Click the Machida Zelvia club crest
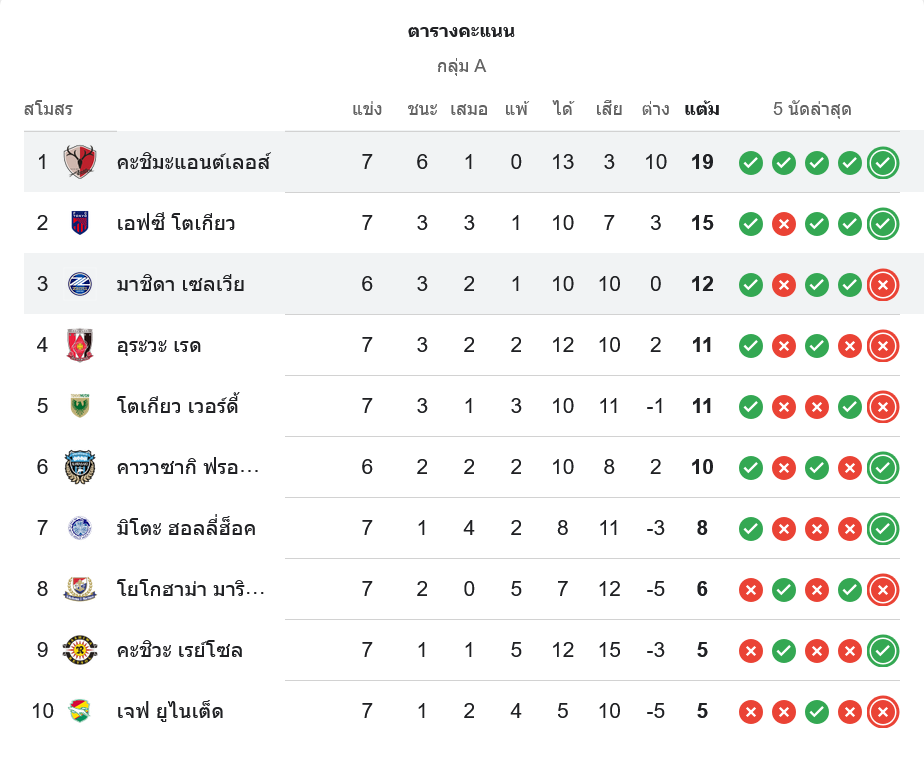This screenshot has height=759, width=924. [80, 284]
